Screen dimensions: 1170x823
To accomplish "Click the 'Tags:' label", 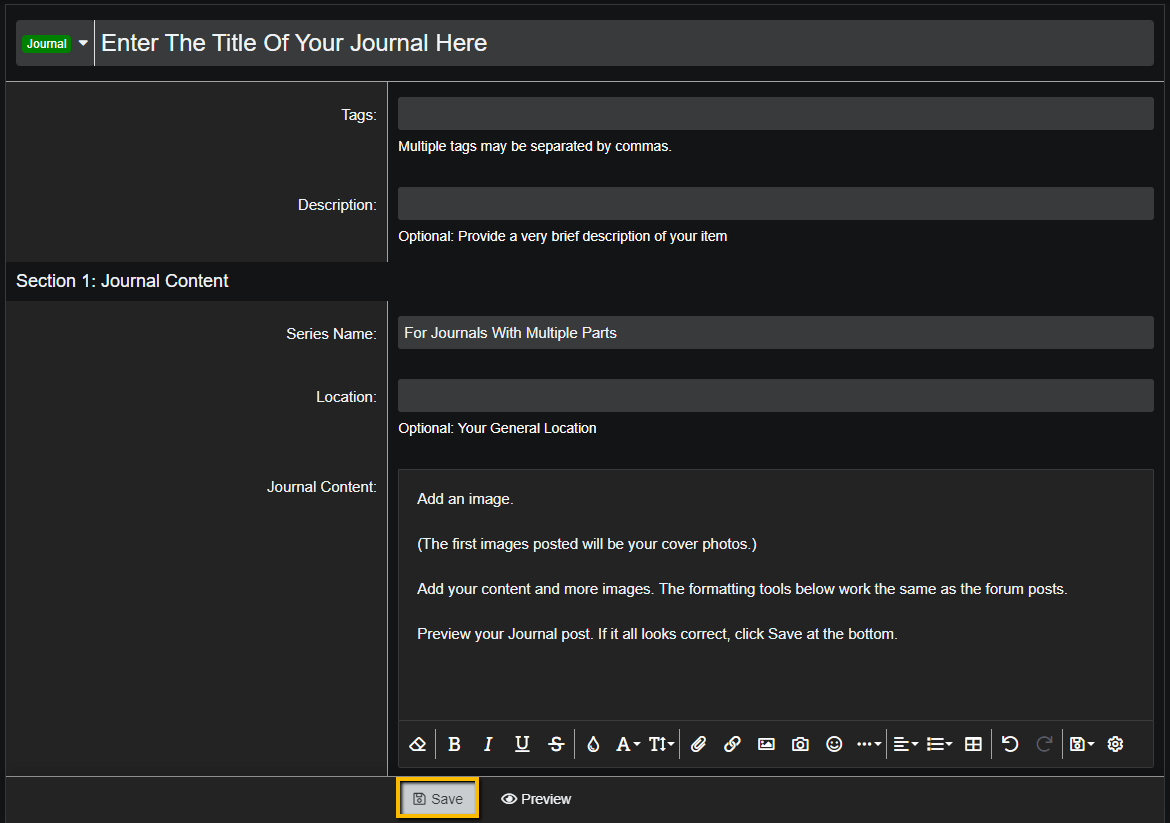I will 359,115.
